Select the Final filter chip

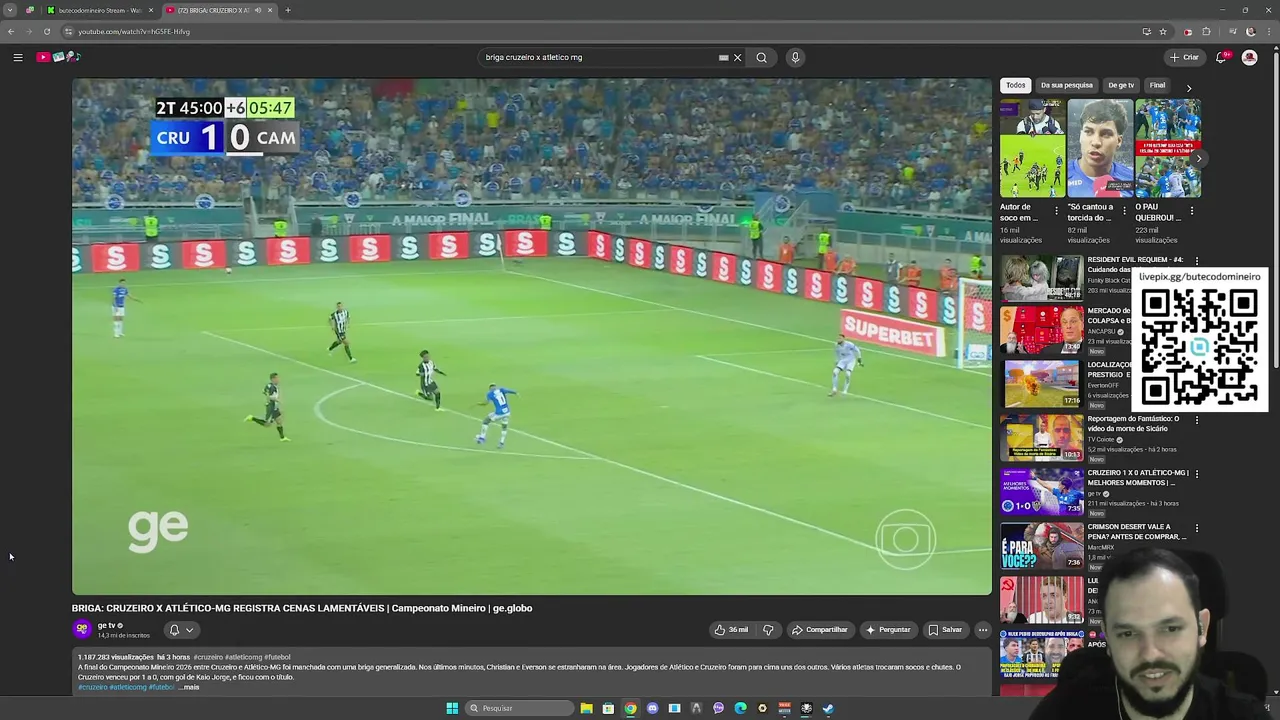pos(1157,85)
